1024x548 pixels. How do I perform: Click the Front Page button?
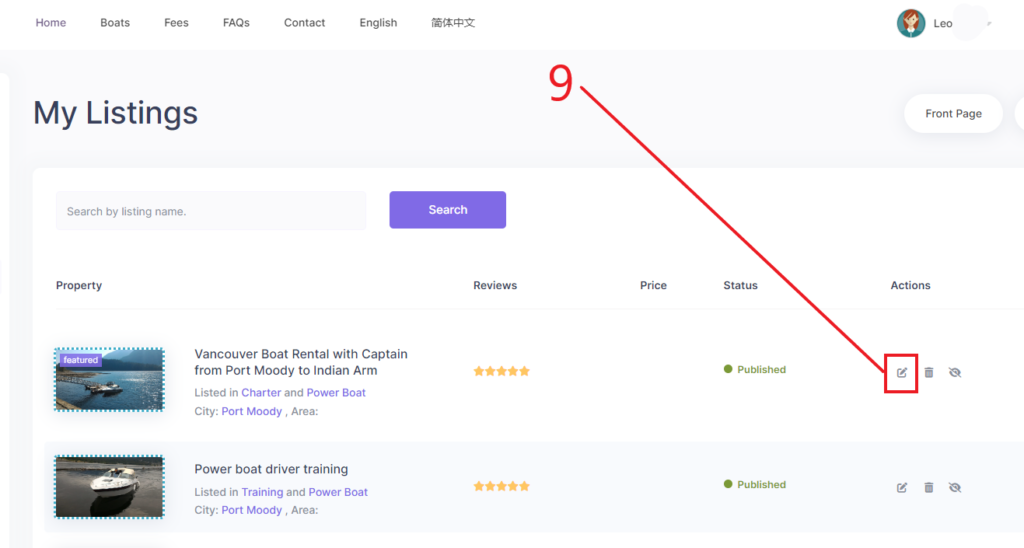click(953, 114)
